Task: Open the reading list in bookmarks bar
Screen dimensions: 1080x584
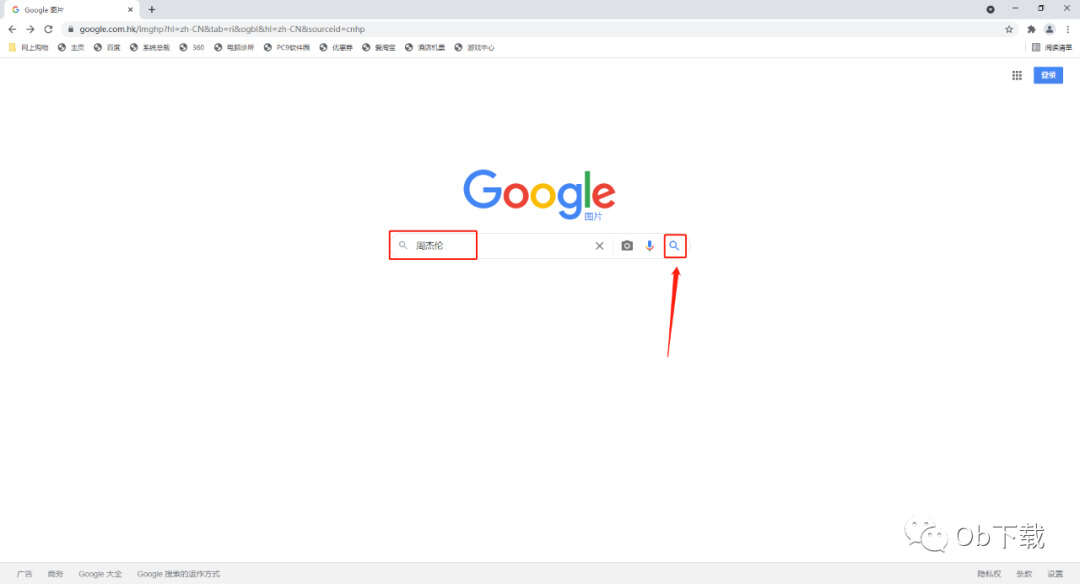Action: (1052, 48)
